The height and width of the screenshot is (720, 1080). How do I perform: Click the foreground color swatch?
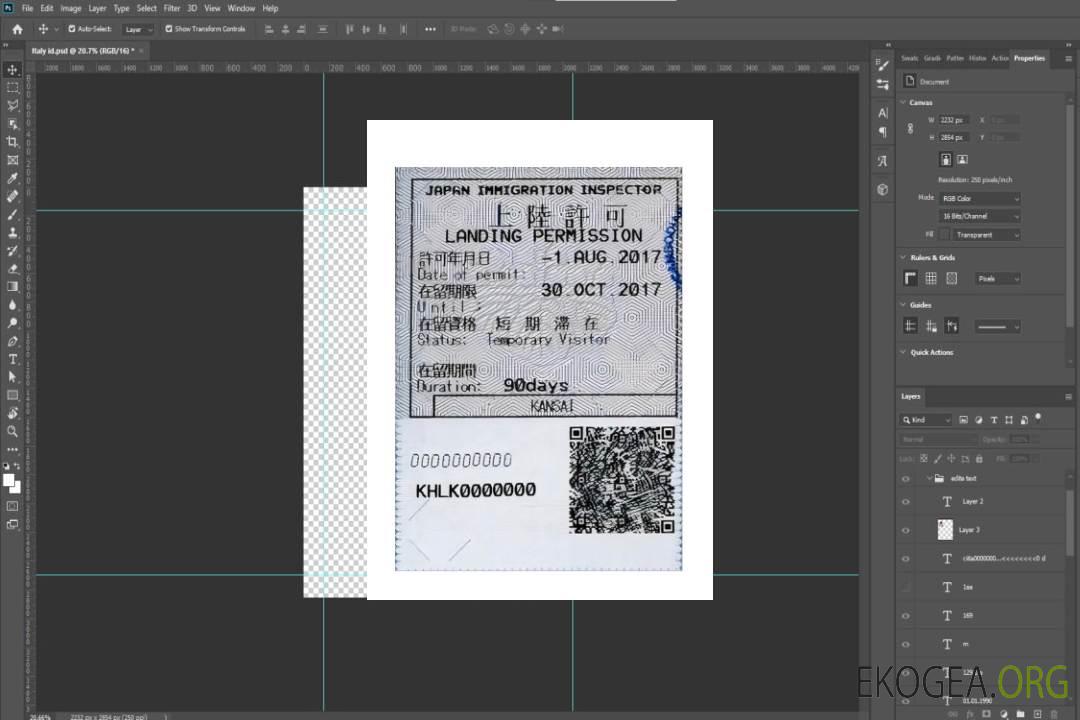coord(9,480)
